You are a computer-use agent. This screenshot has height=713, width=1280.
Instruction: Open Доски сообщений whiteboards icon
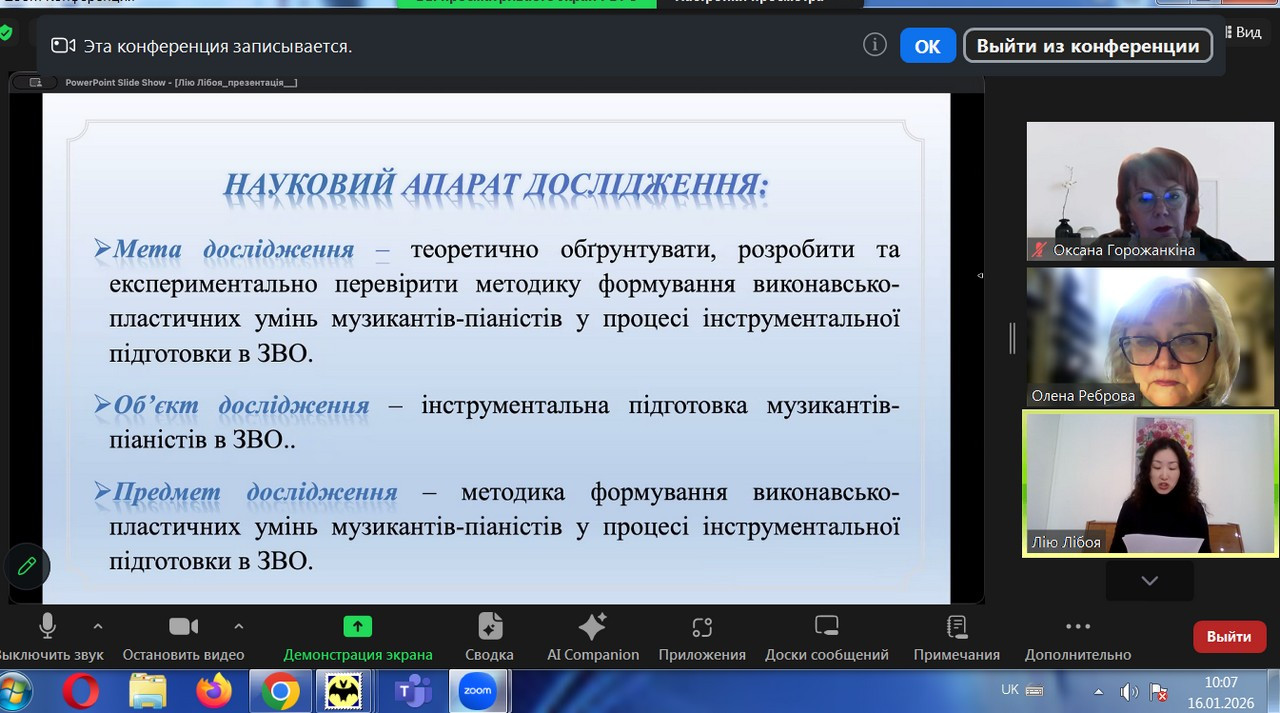click(826, 627)
